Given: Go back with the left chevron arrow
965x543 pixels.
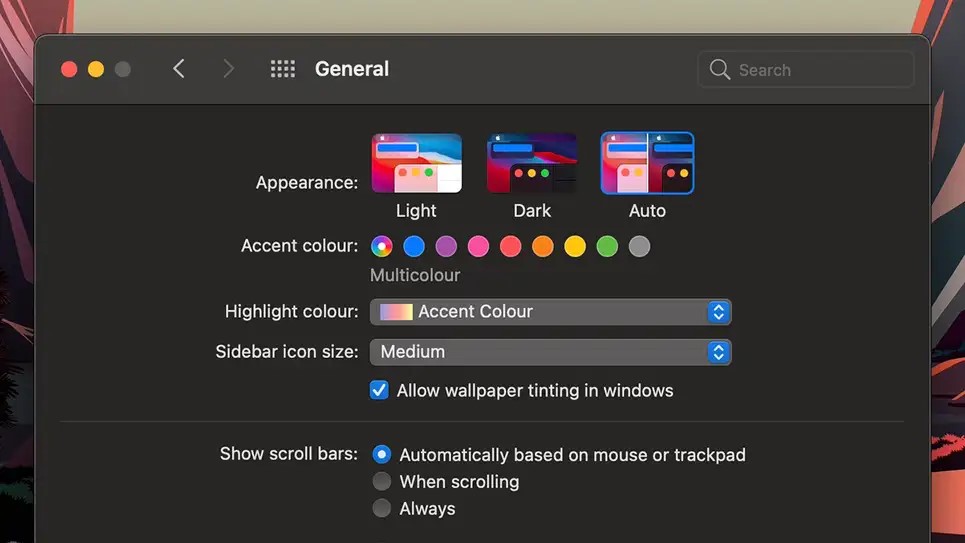Looking at the screenshot, I should pyautogui.click(x=179, y=69).
